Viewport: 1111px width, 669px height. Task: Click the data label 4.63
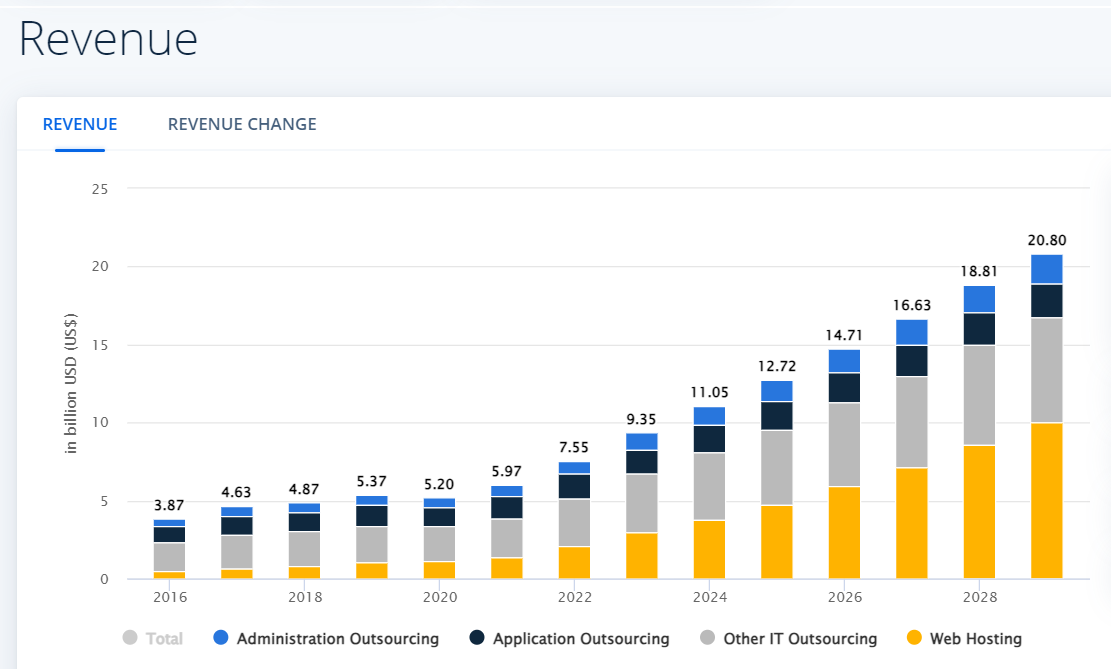[x=236, y=492]
